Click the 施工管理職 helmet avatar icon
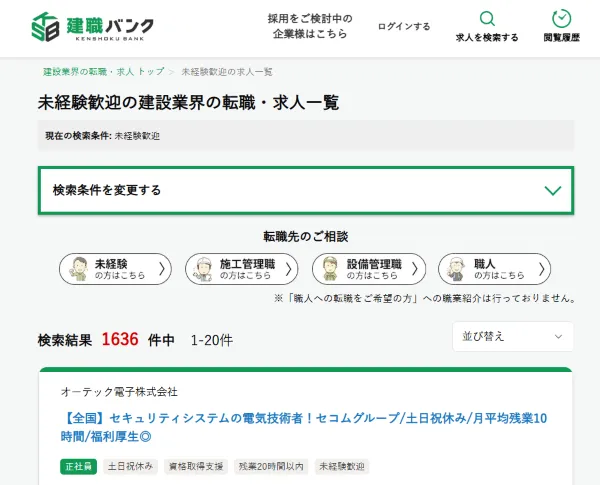 point(203,269)
